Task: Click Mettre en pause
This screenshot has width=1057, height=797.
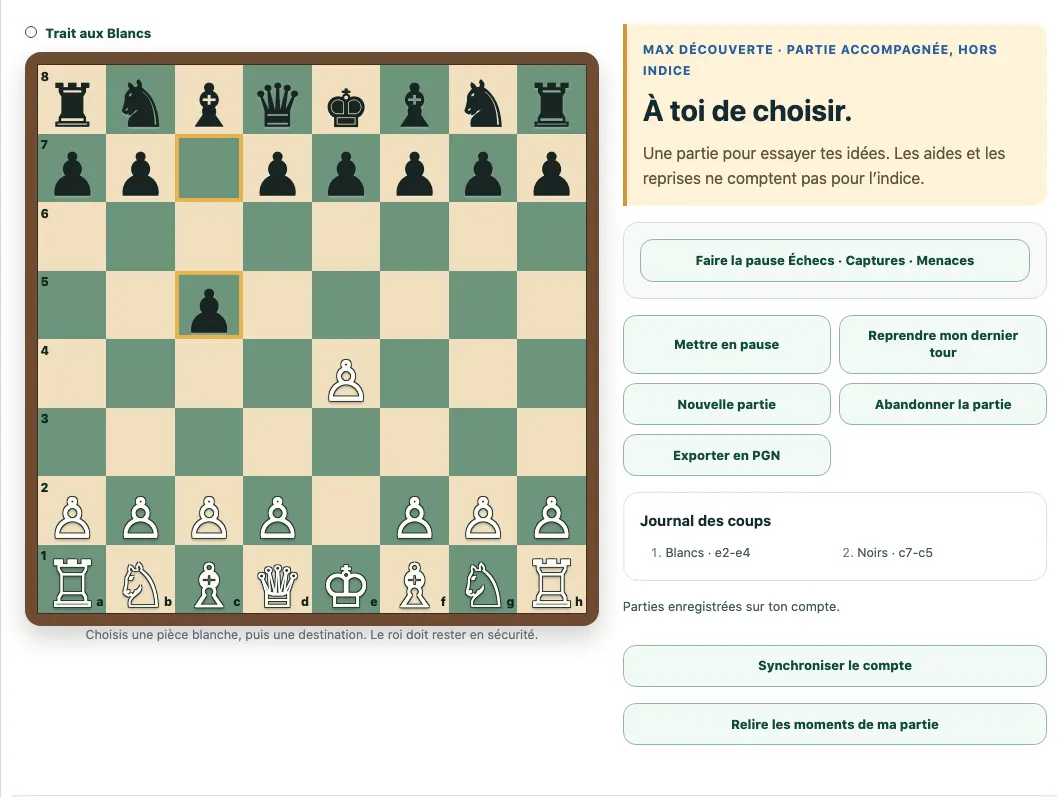Action: pos(727,345)
